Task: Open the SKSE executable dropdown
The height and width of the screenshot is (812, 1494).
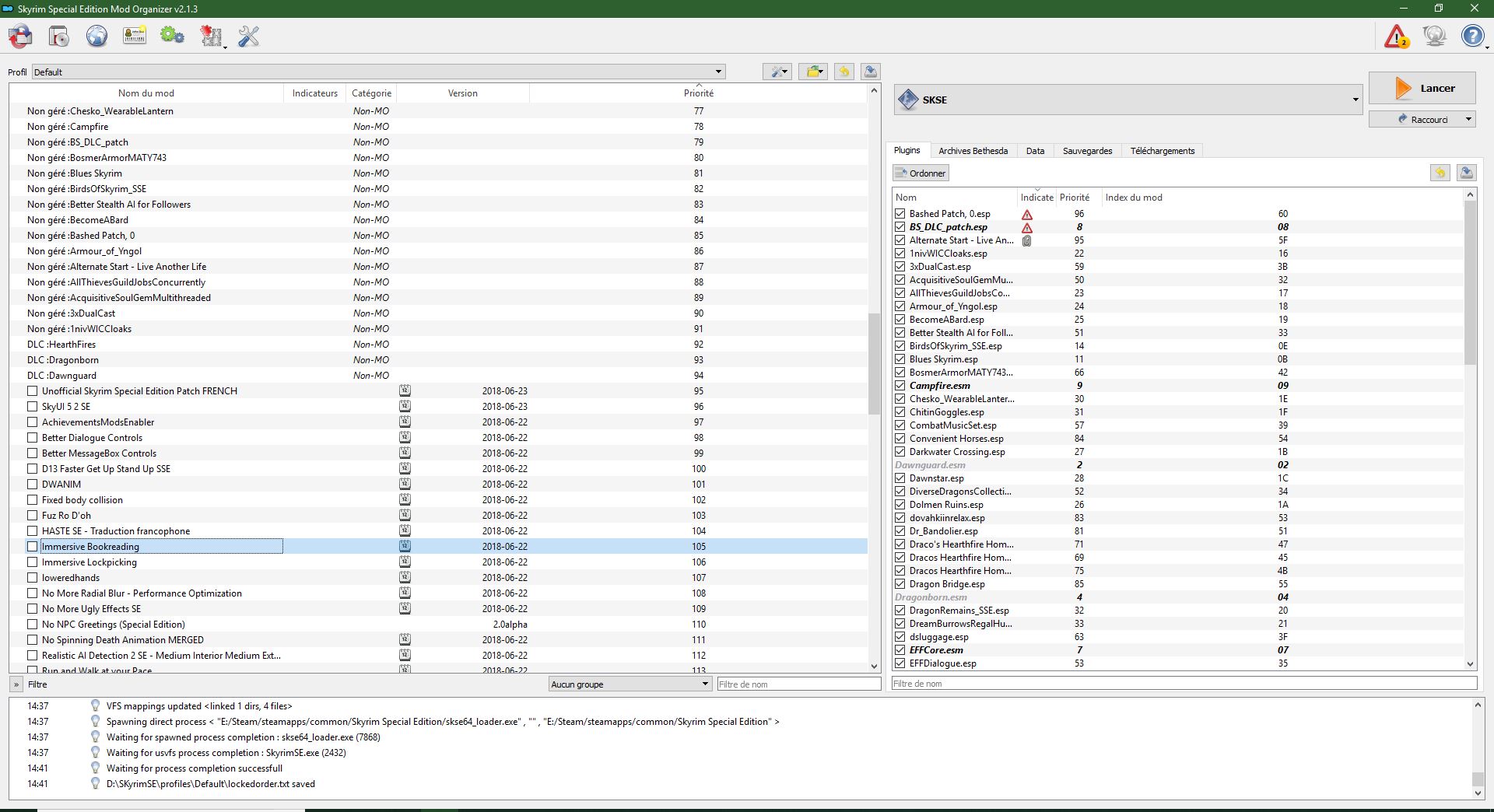Action: pos(1127,100)
